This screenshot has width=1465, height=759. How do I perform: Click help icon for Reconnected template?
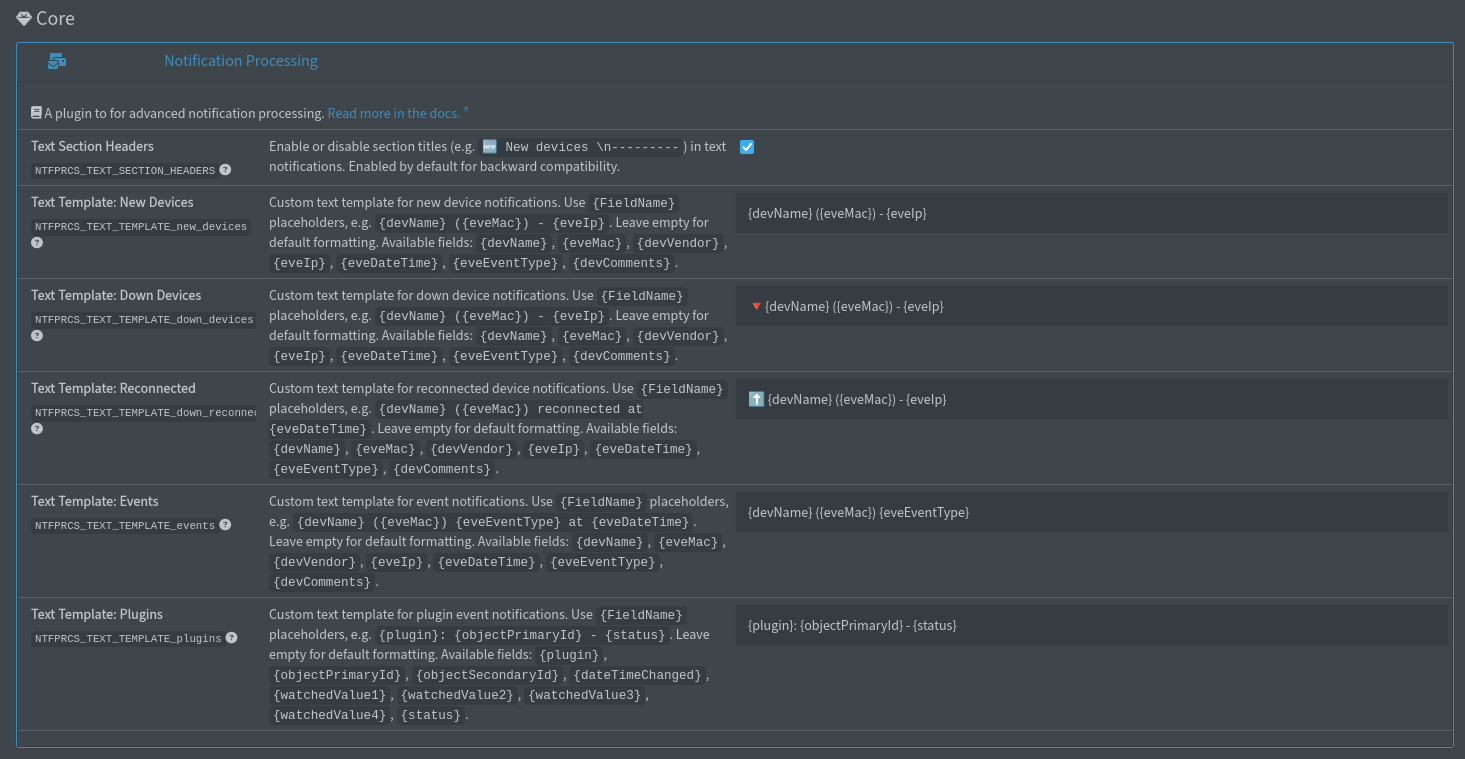click(x=37, y=428)
